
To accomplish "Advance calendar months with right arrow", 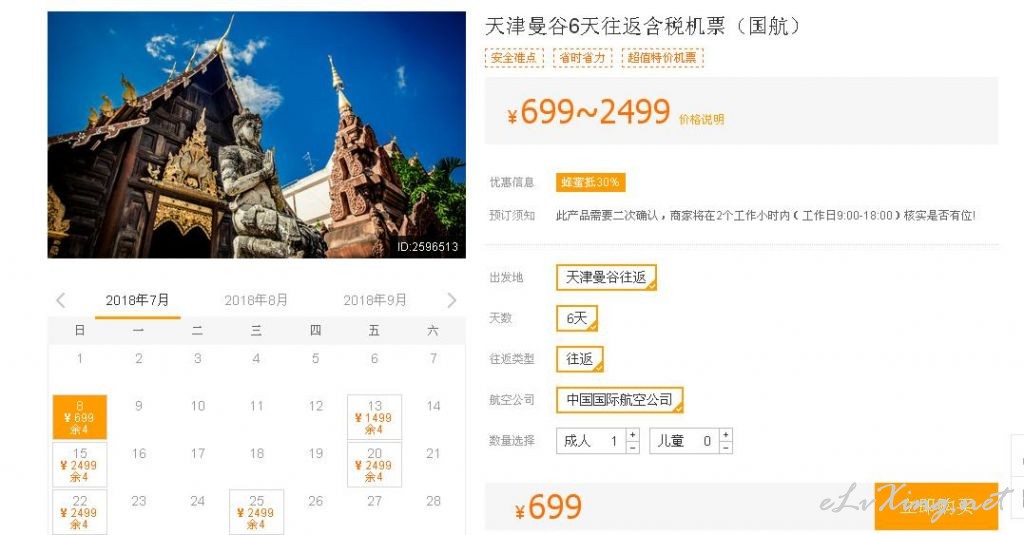I will [x=452, y=300].
